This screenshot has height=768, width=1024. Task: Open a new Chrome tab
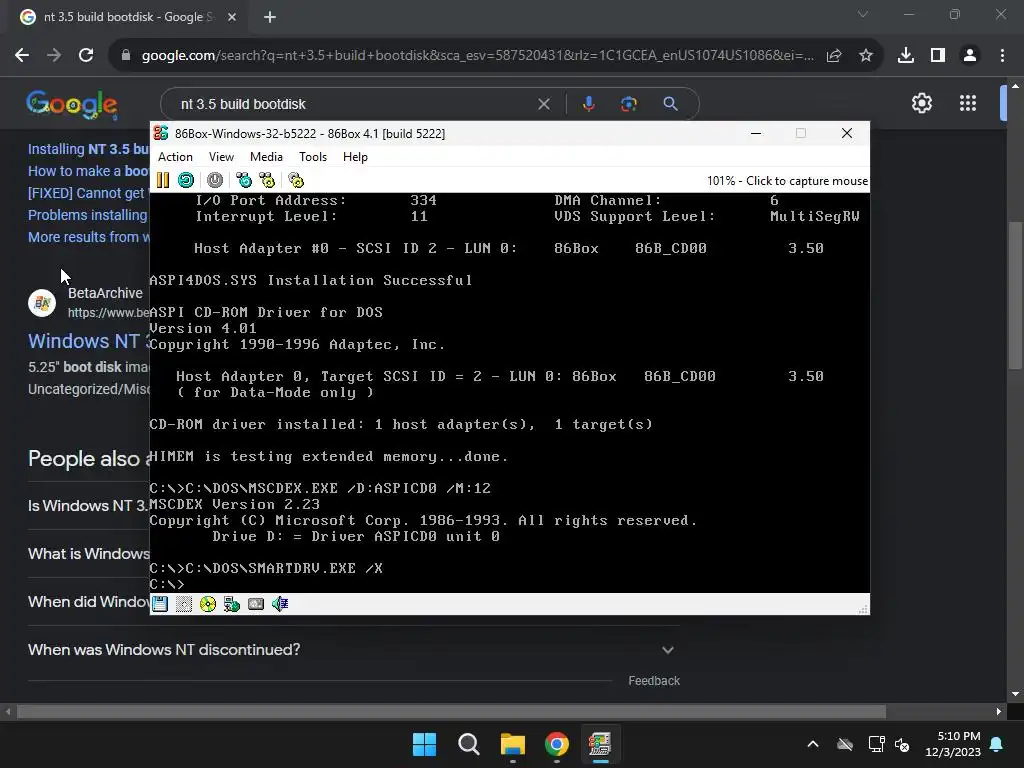pyautogui.click(x=270, y=17)
